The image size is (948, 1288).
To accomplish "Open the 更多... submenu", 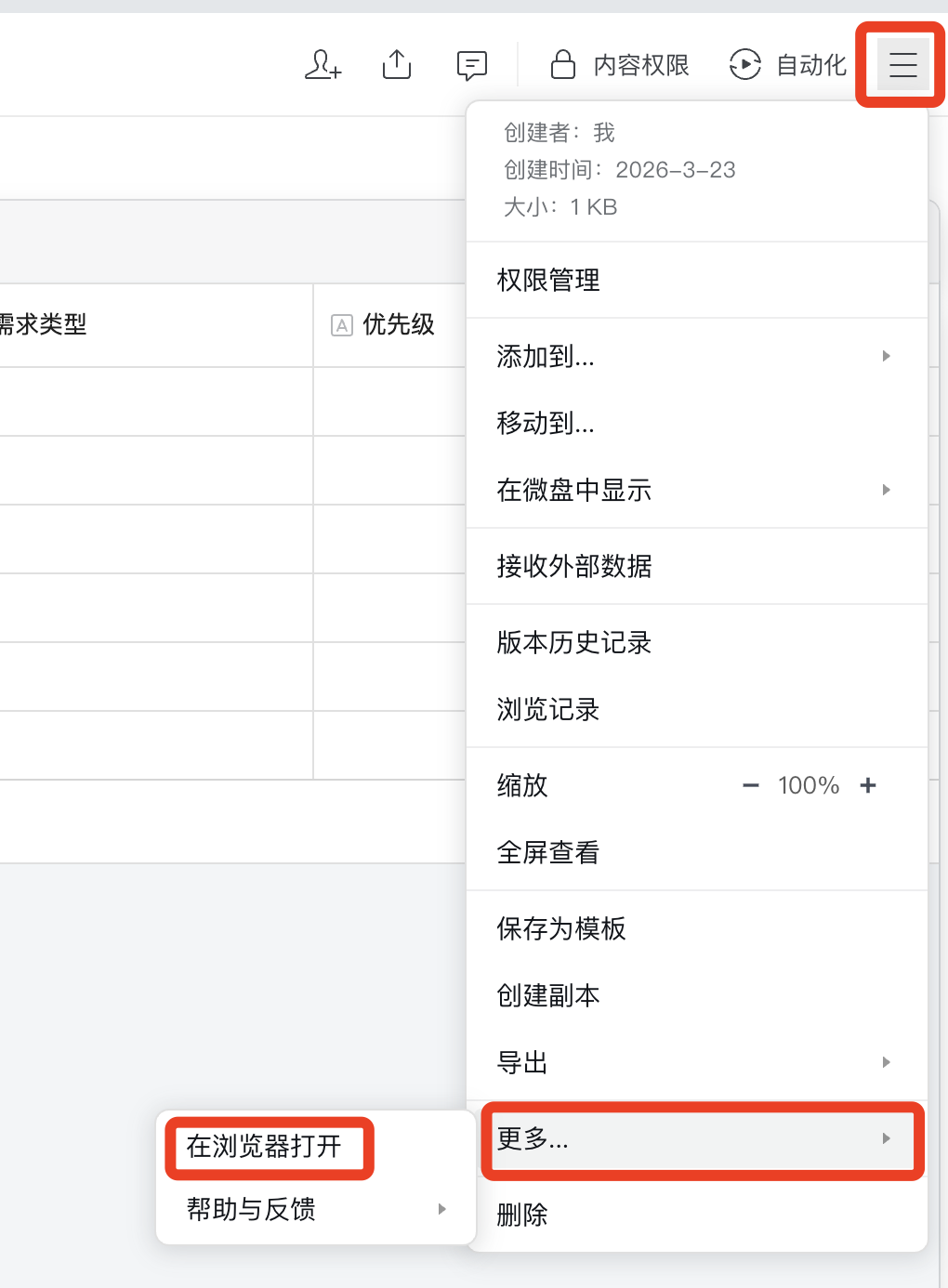I will 697,1138.
